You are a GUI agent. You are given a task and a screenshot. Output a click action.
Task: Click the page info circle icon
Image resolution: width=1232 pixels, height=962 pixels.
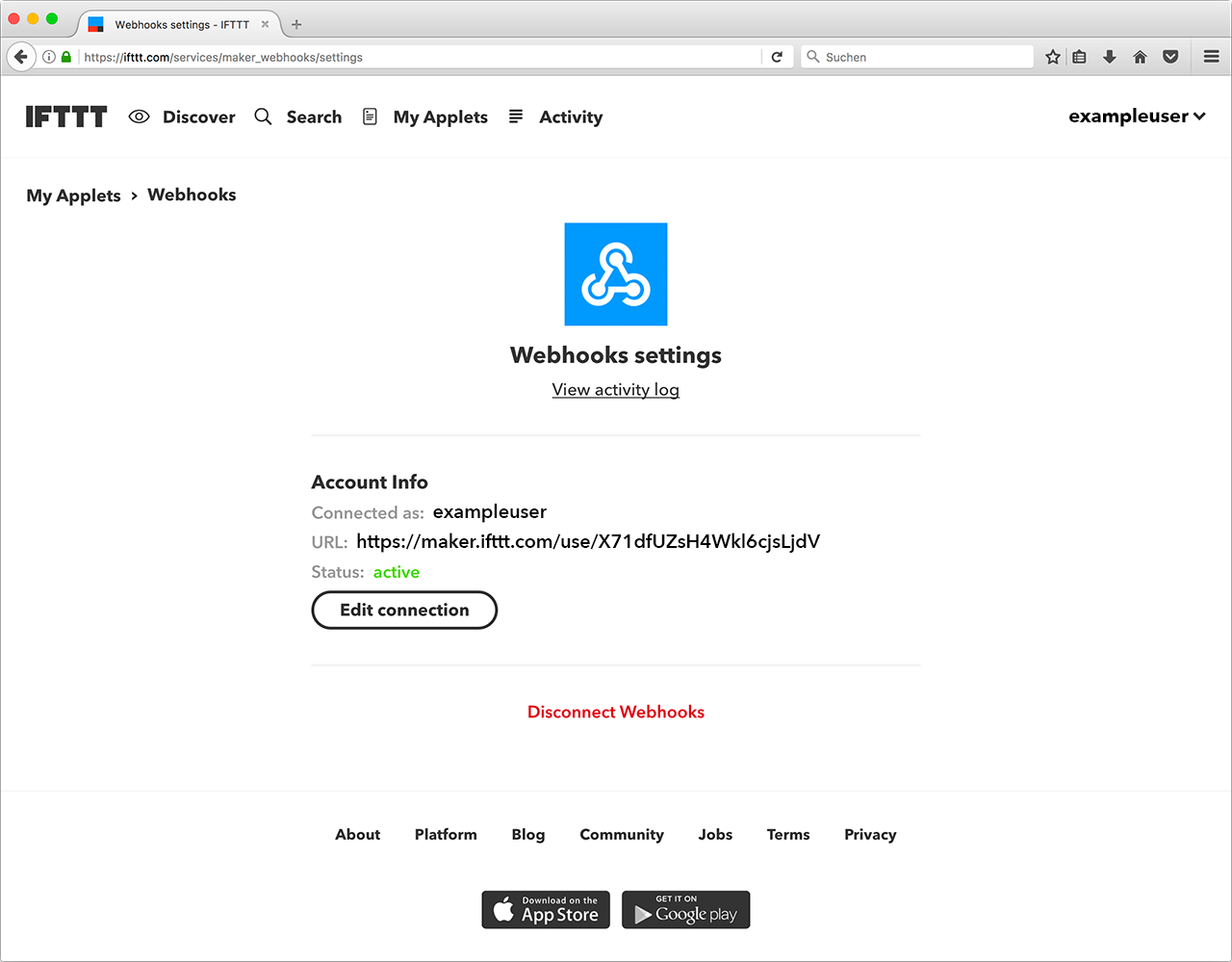click(x=48, y=57)
